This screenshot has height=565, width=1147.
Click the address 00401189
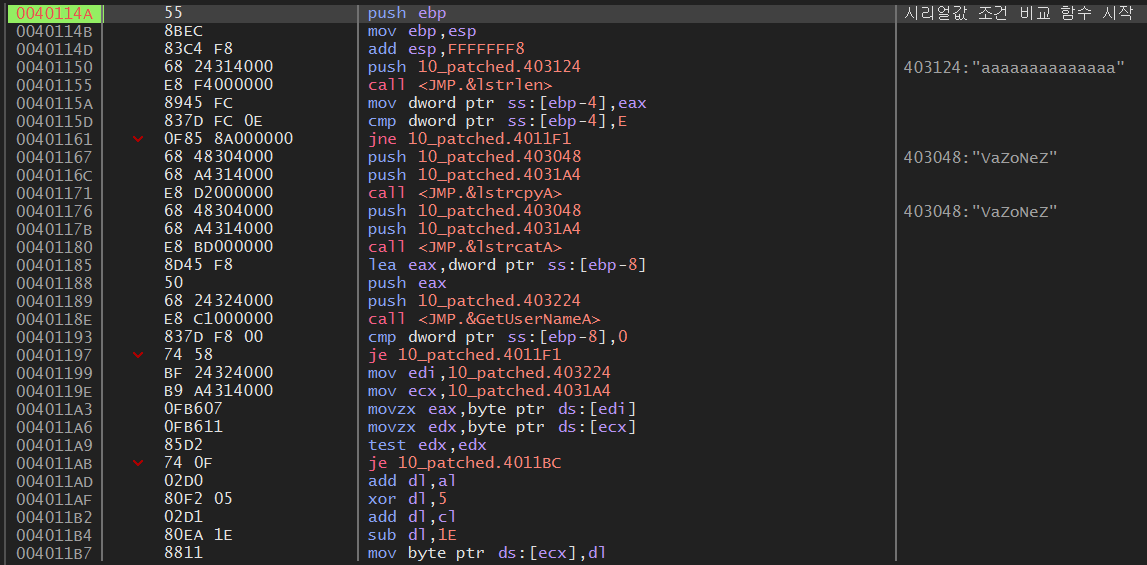click(x=52, y=301)
